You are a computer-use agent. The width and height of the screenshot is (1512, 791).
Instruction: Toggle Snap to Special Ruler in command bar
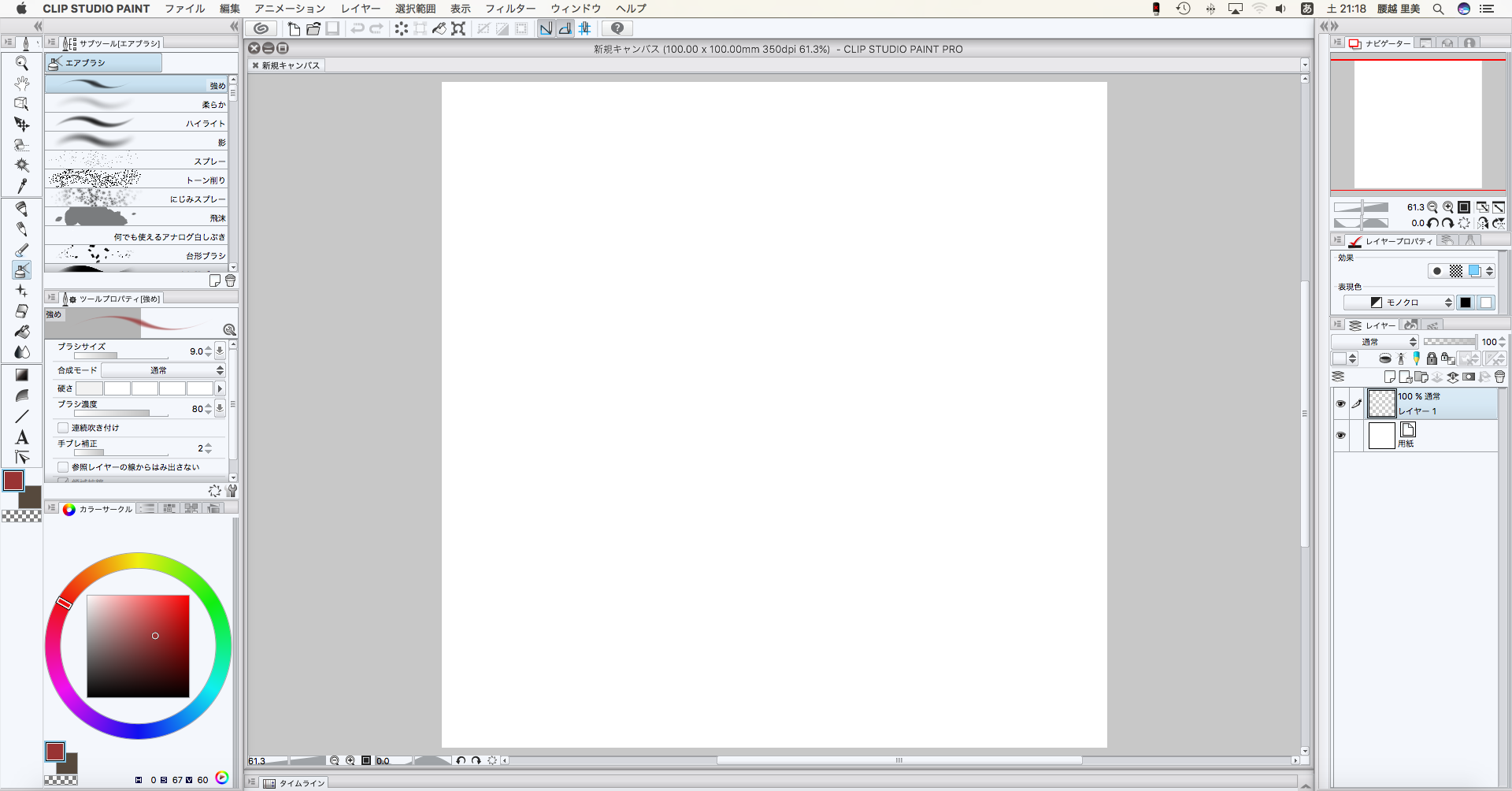click(x=565, y=28)
